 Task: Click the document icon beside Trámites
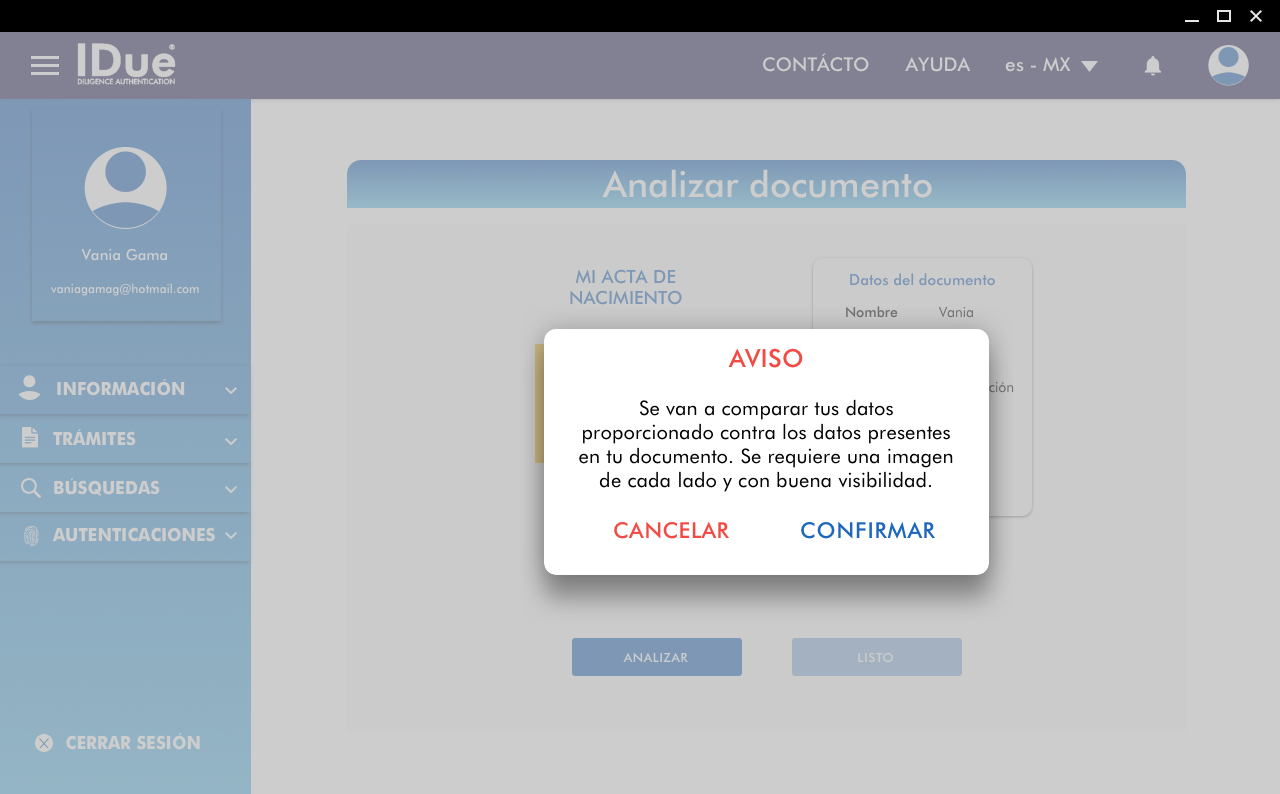click(x=30, y=438)
